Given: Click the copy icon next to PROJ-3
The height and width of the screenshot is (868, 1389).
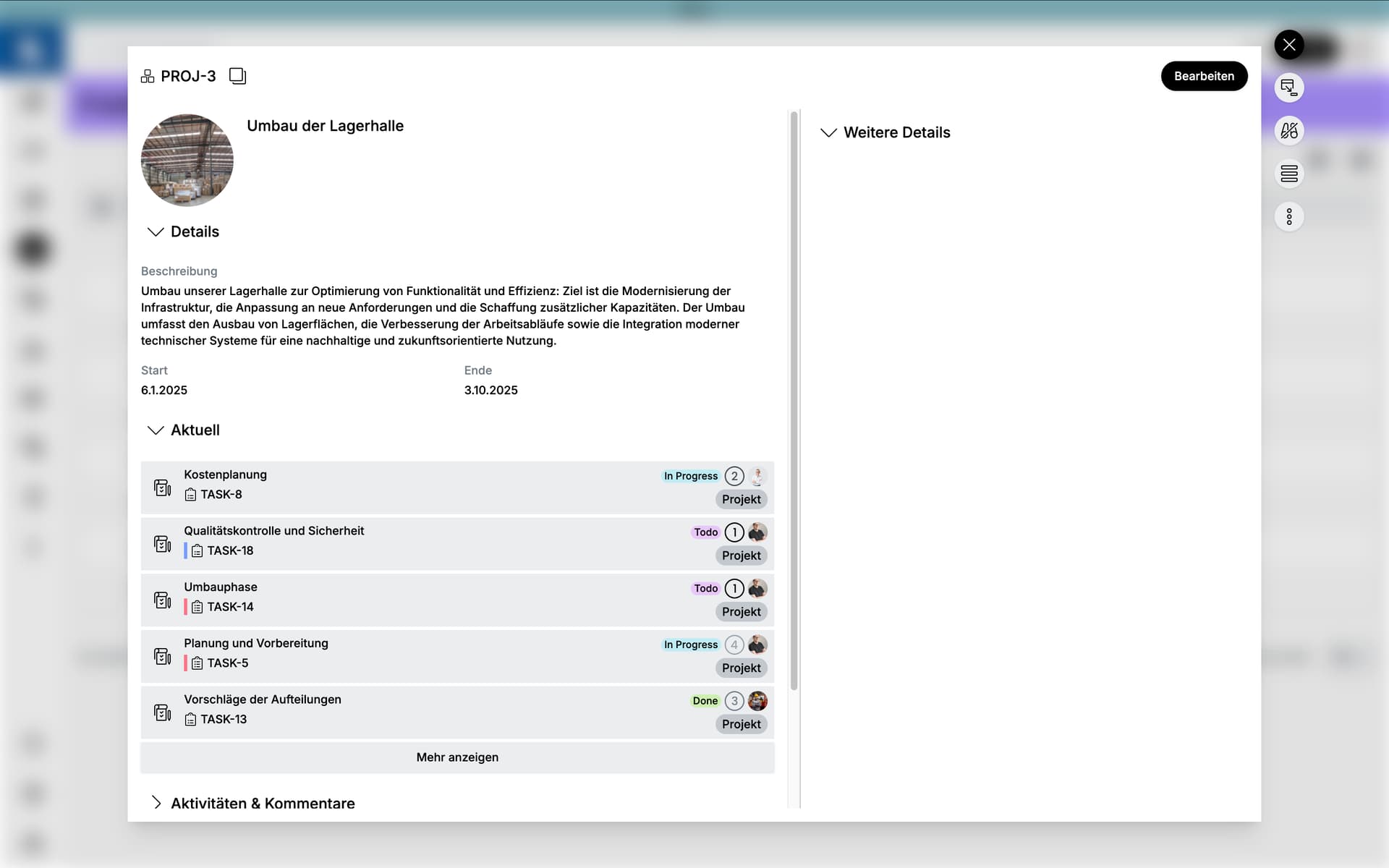Looking at the screenshot, I should 237,76.
